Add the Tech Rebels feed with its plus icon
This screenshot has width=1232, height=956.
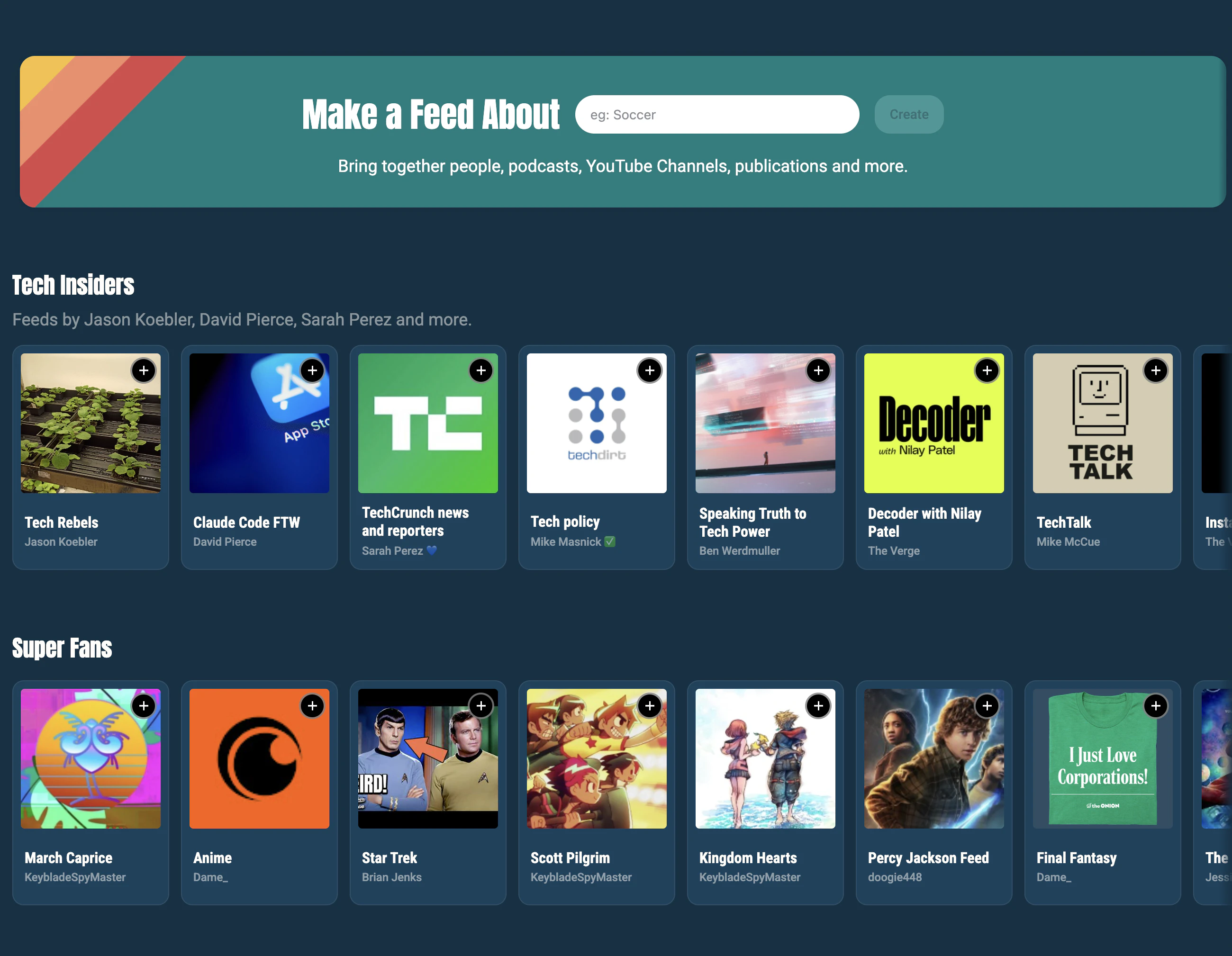(143, 370)
